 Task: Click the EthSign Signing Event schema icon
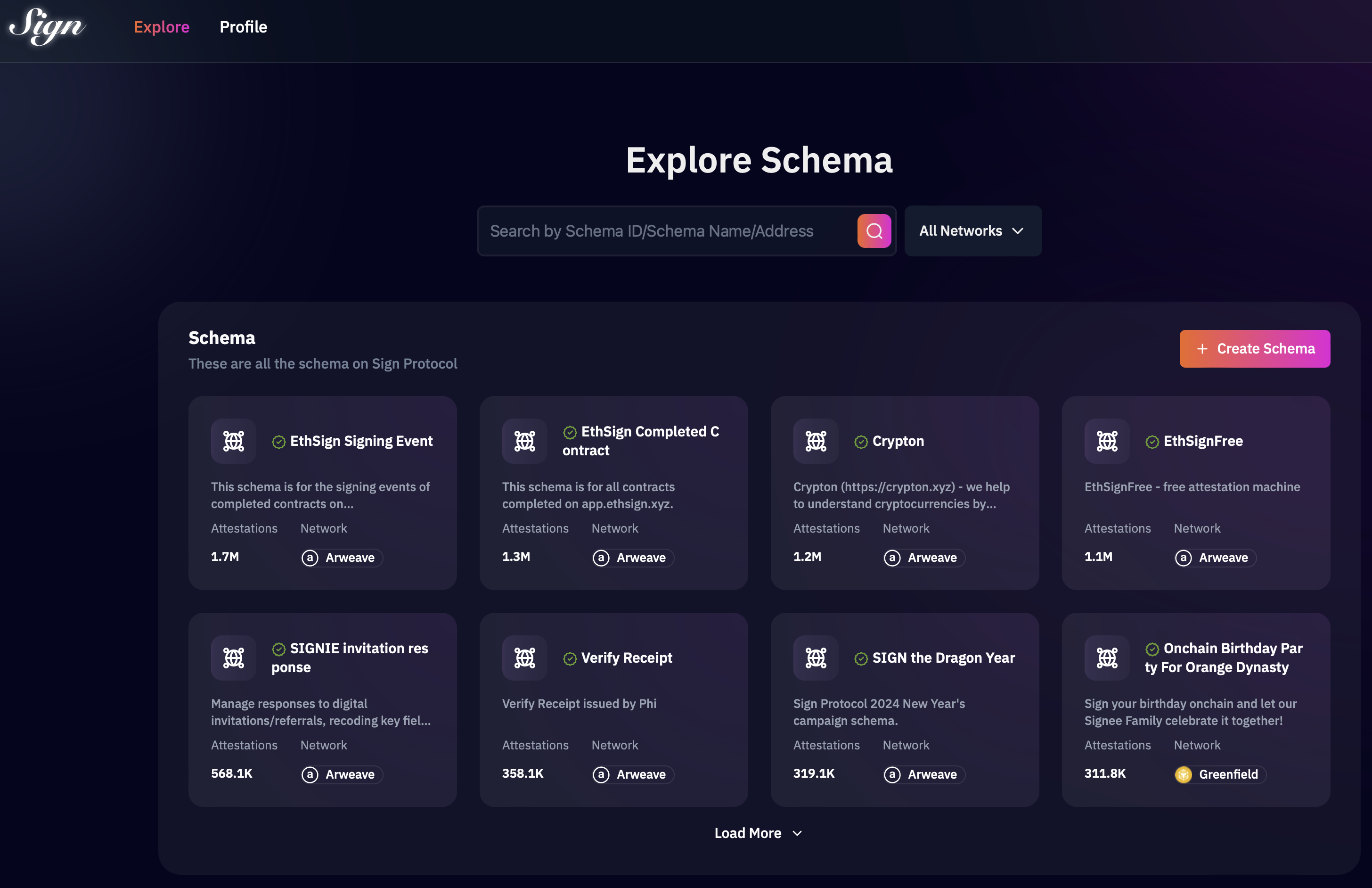pyautogui.click(x=233, y=441)
